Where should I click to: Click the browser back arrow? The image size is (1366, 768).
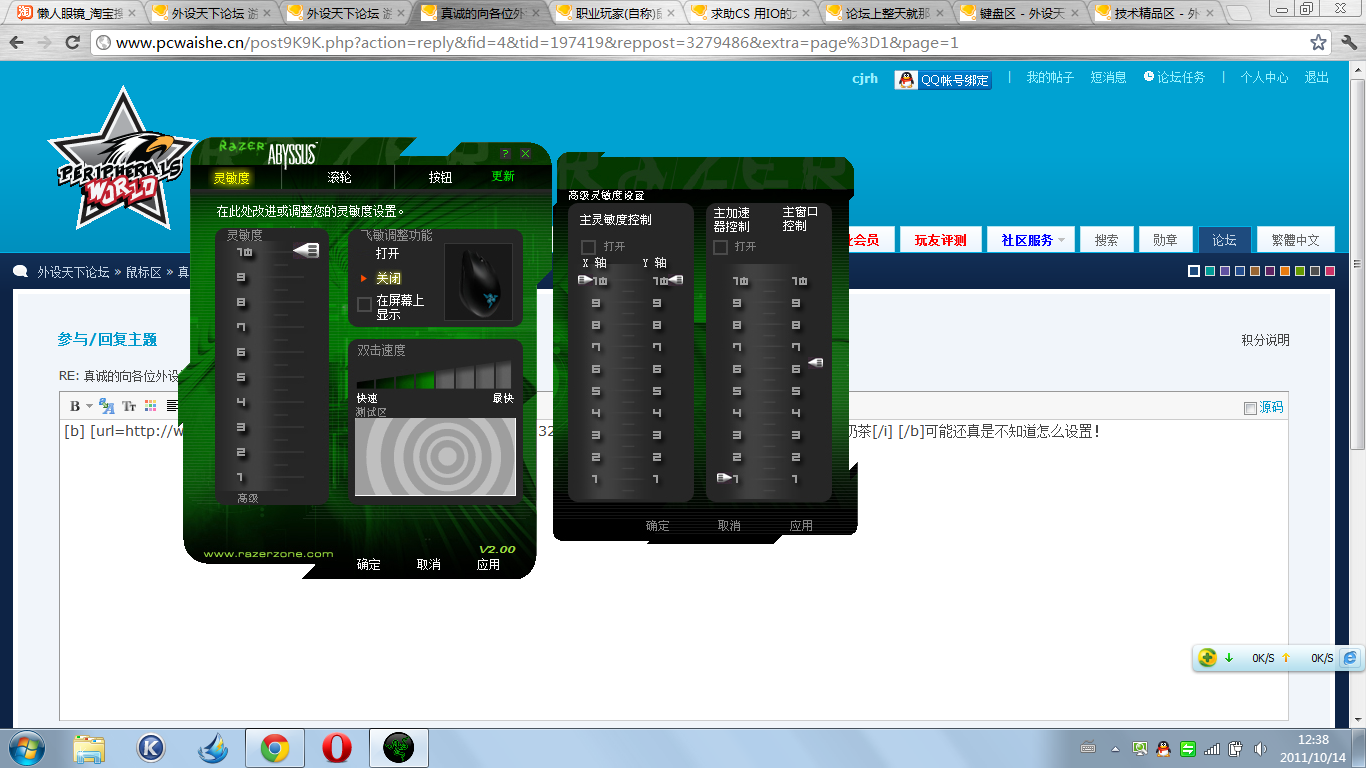[x=18, y=43]
